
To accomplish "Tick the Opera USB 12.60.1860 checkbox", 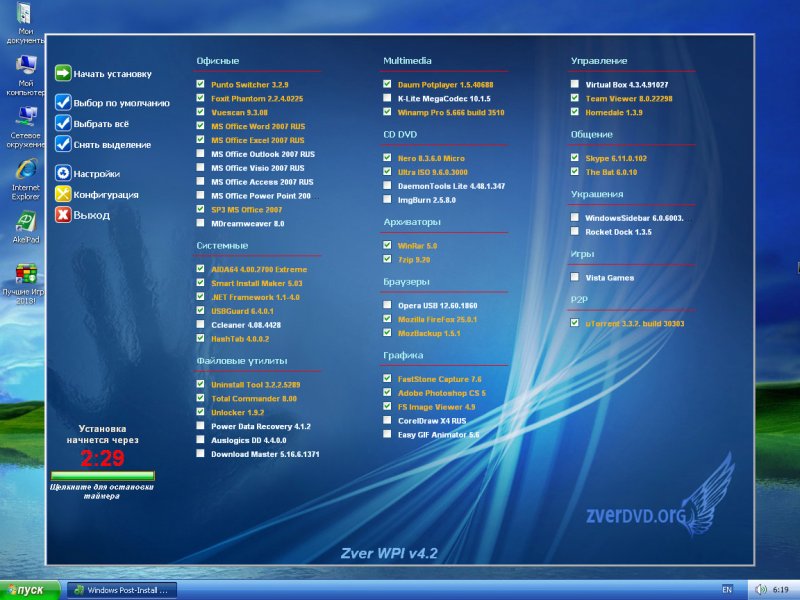I will [x=387, y=305].
